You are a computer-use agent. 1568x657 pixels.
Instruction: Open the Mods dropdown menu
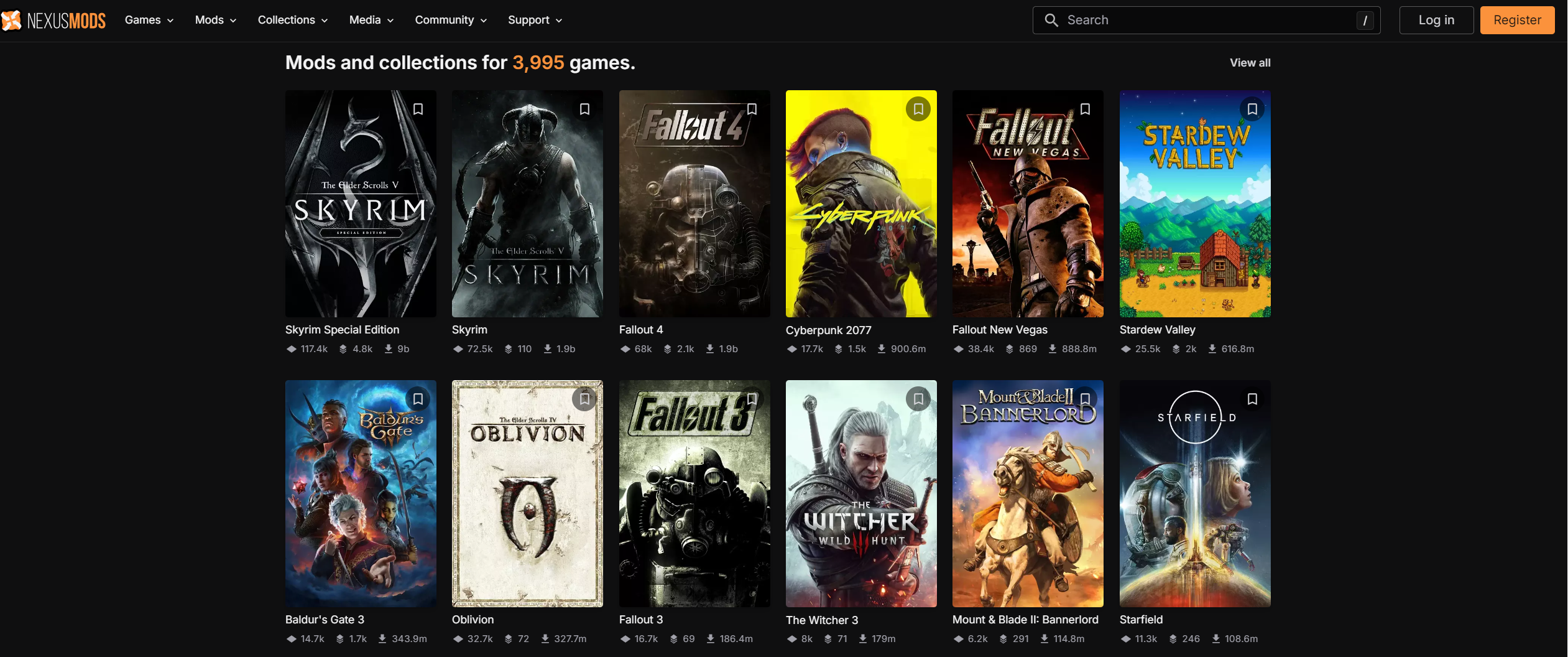pyautogui.click(x=215, y=21)
